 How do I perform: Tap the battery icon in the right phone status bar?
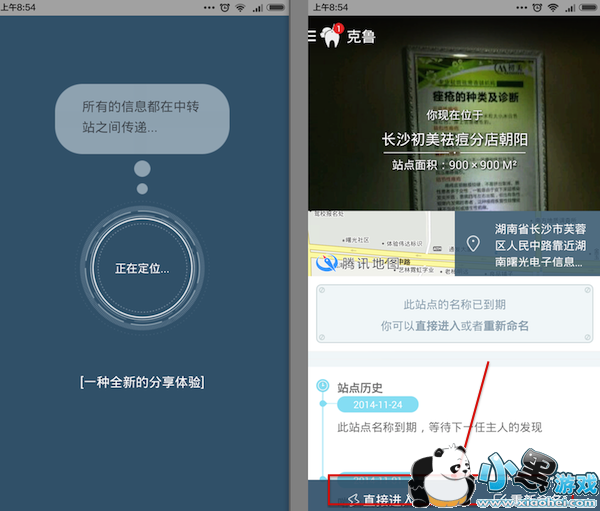tap(588, 7)
